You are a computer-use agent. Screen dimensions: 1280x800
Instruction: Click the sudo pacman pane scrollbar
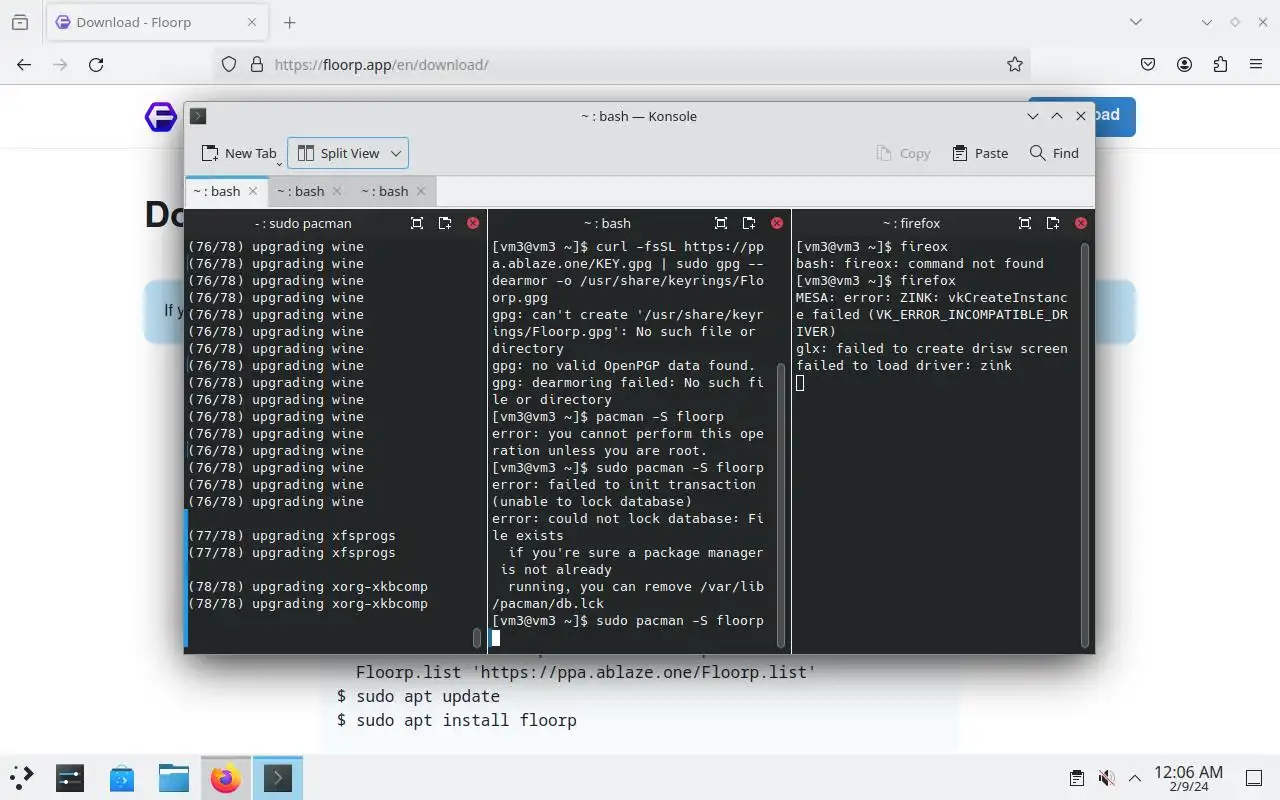coord(477,637)
